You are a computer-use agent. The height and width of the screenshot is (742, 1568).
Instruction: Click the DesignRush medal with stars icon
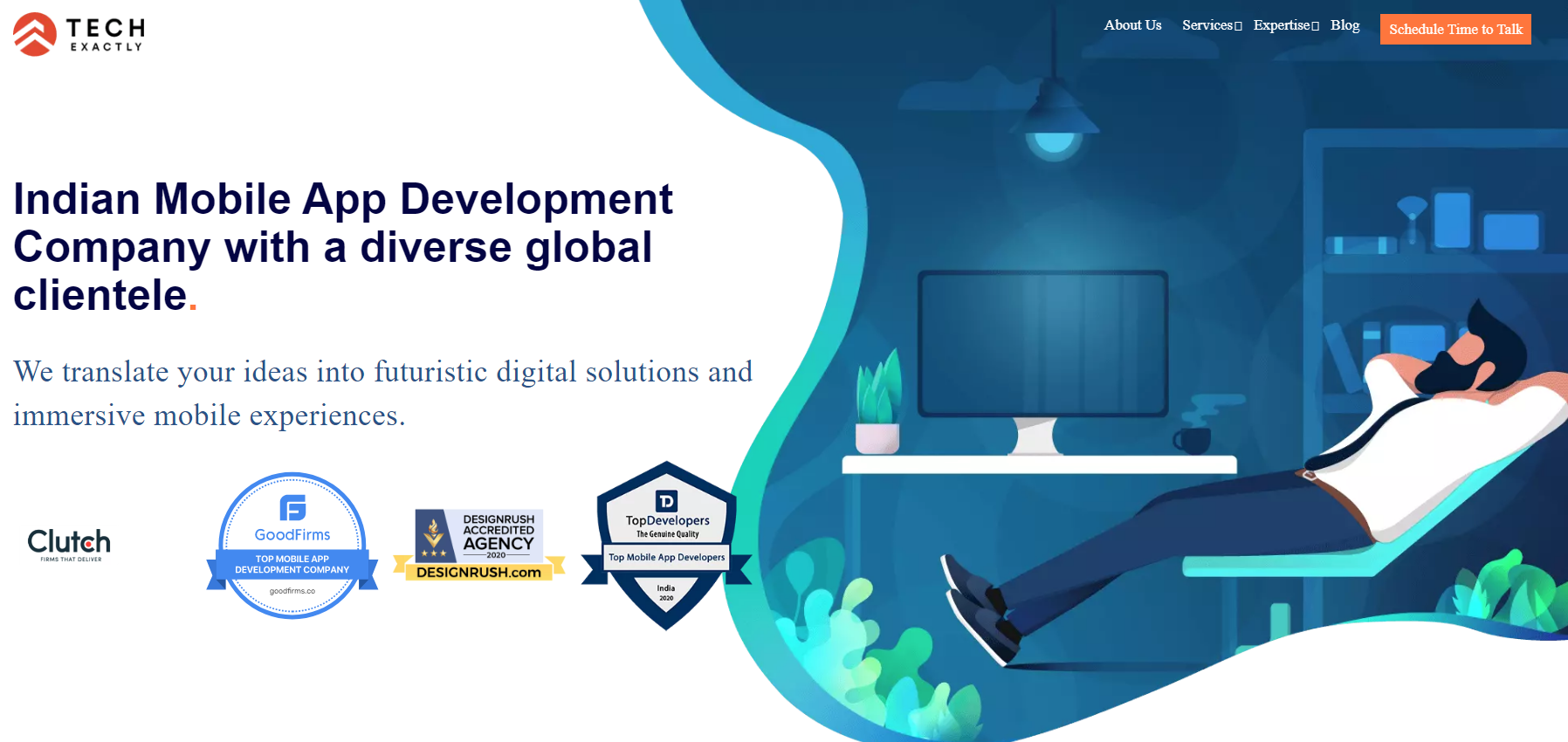click(434, 537)
